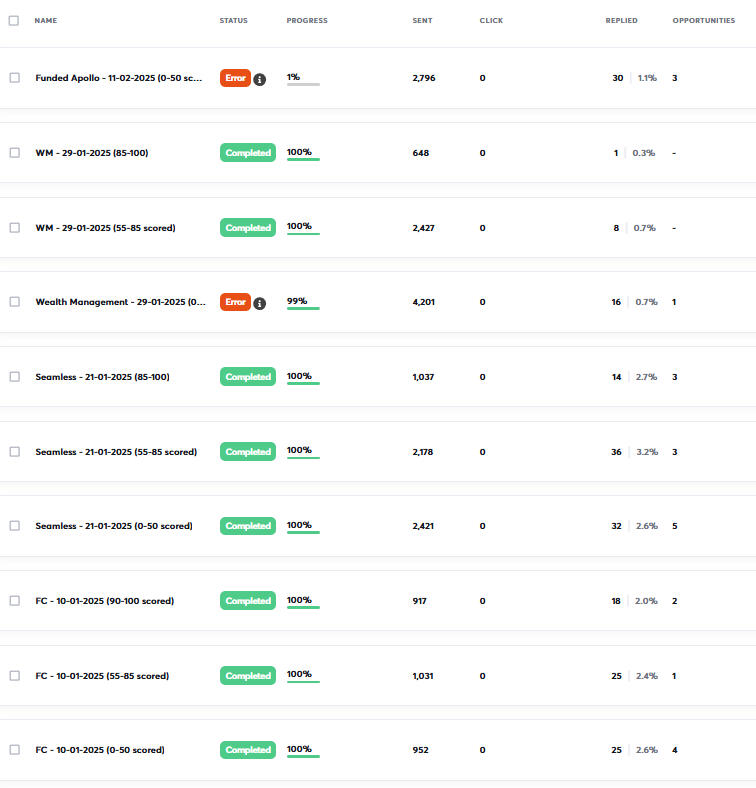The width and height of the screenshot is (756, 788).
Task: Check the Funded Apollo campaign checkbox
Action: (x=14, y=78)
